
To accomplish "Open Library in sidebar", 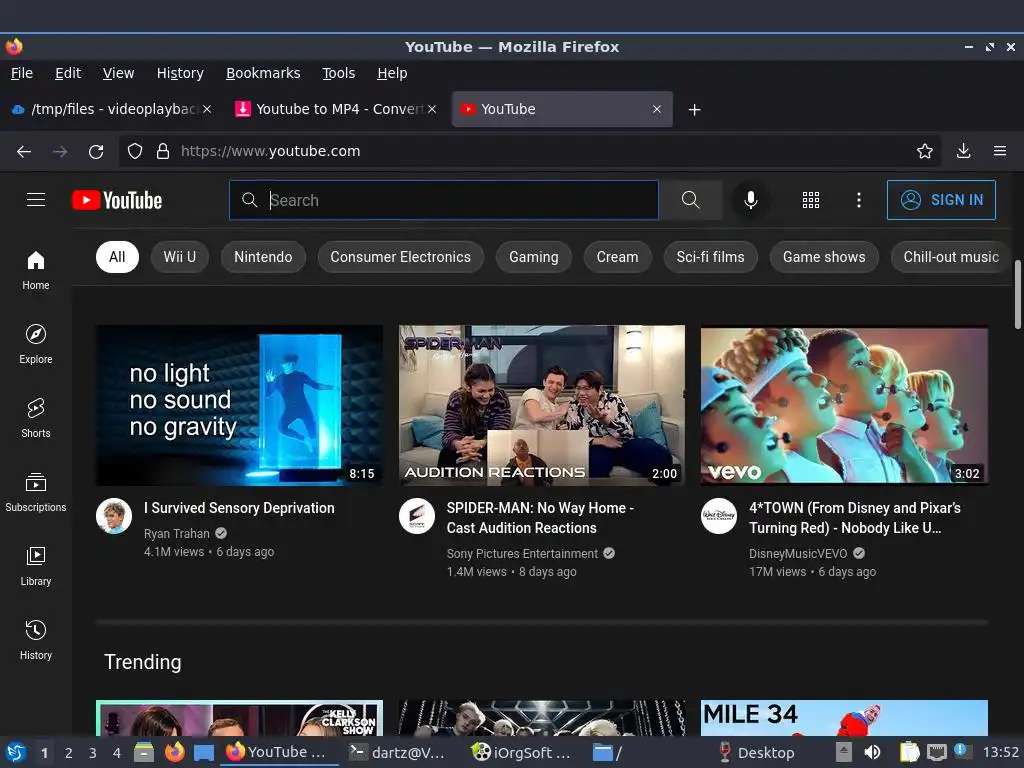I will click(36, 566).
